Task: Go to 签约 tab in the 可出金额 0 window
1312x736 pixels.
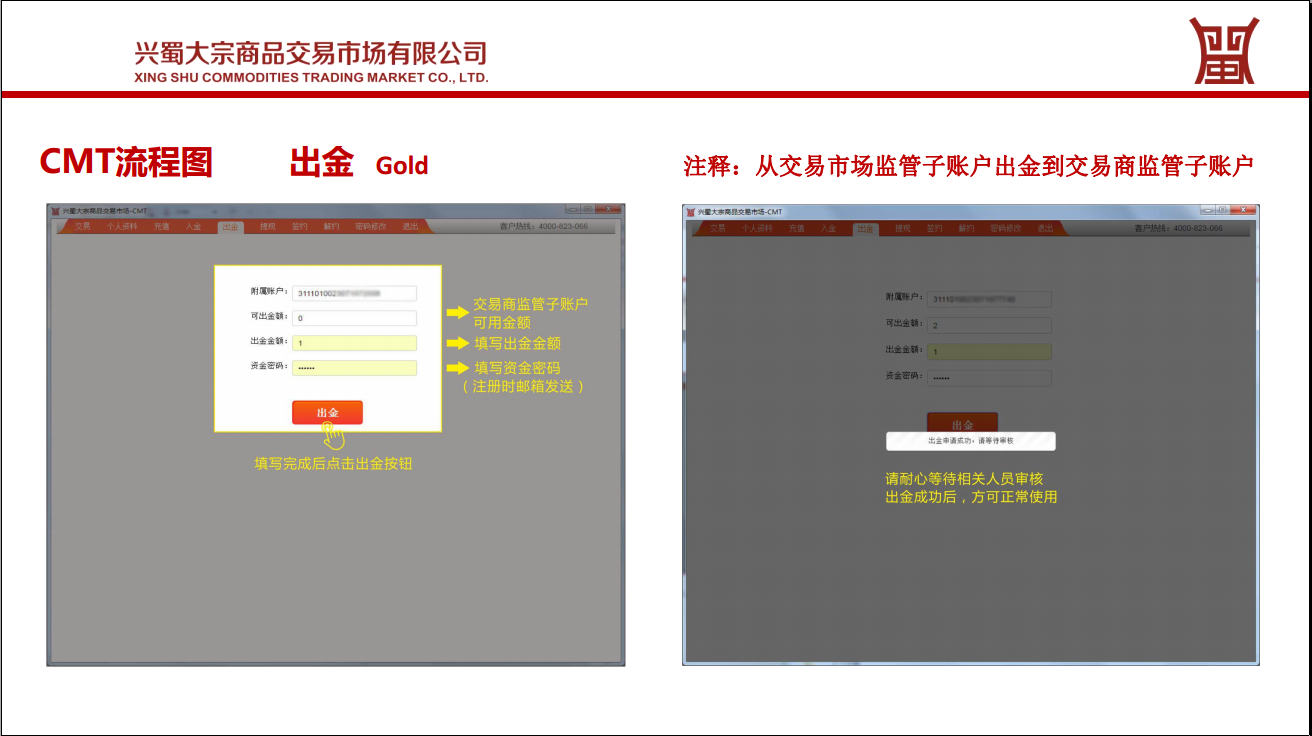Action: (x=299, y=227)
